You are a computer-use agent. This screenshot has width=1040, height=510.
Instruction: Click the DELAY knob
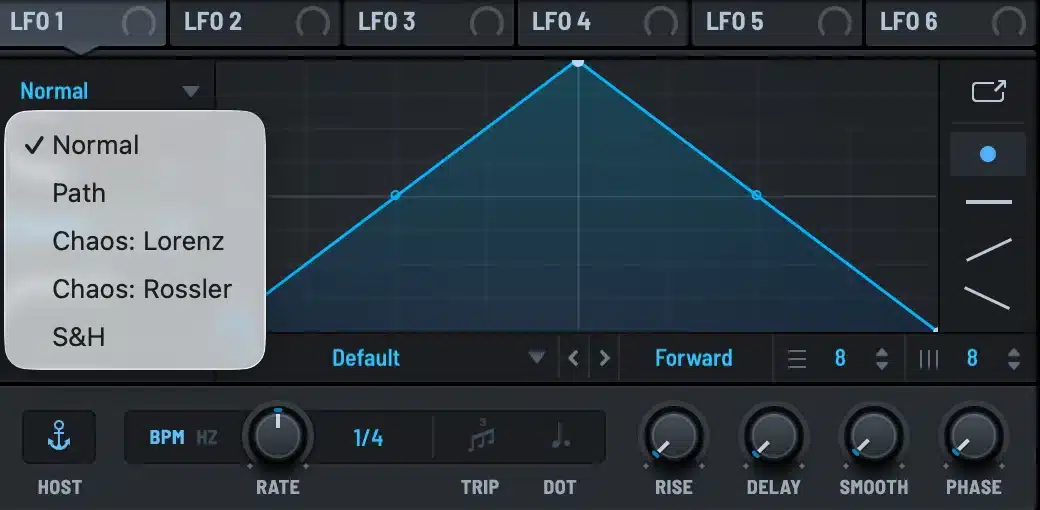pos(774,437)
